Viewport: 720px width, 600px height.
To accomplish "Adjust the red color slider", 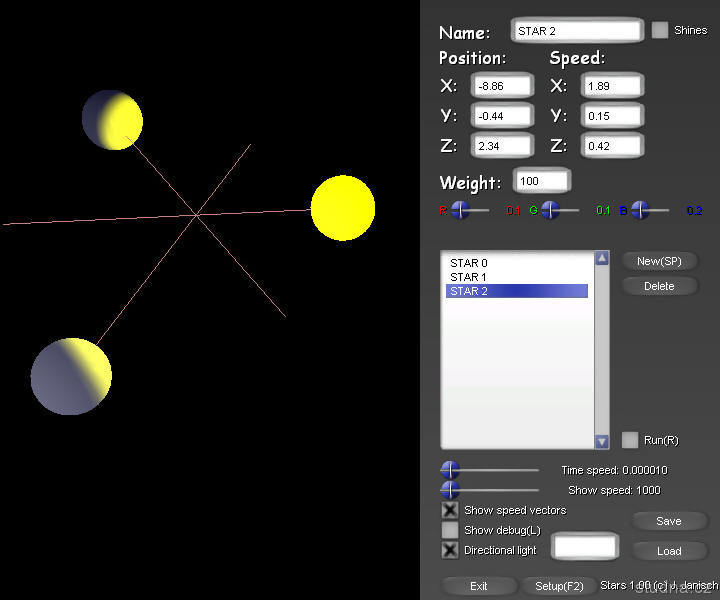I will pyautogui.click(x=460, y=210).
